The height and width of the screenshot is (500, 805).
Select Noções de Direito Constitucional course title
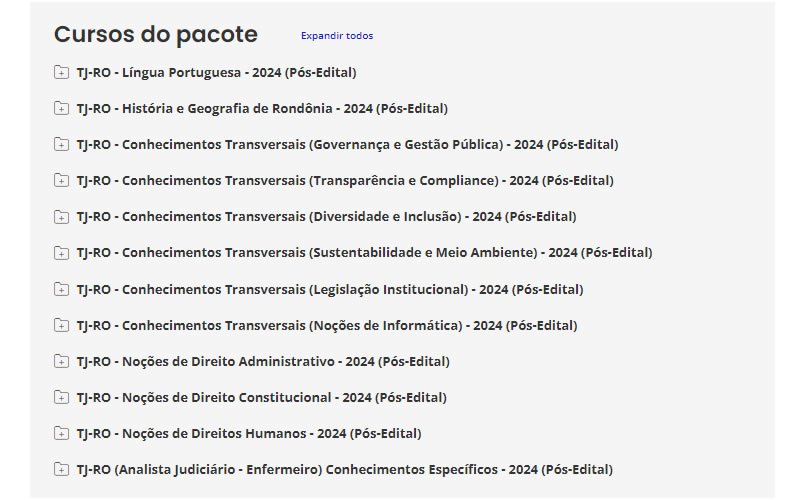pos(261,397)
